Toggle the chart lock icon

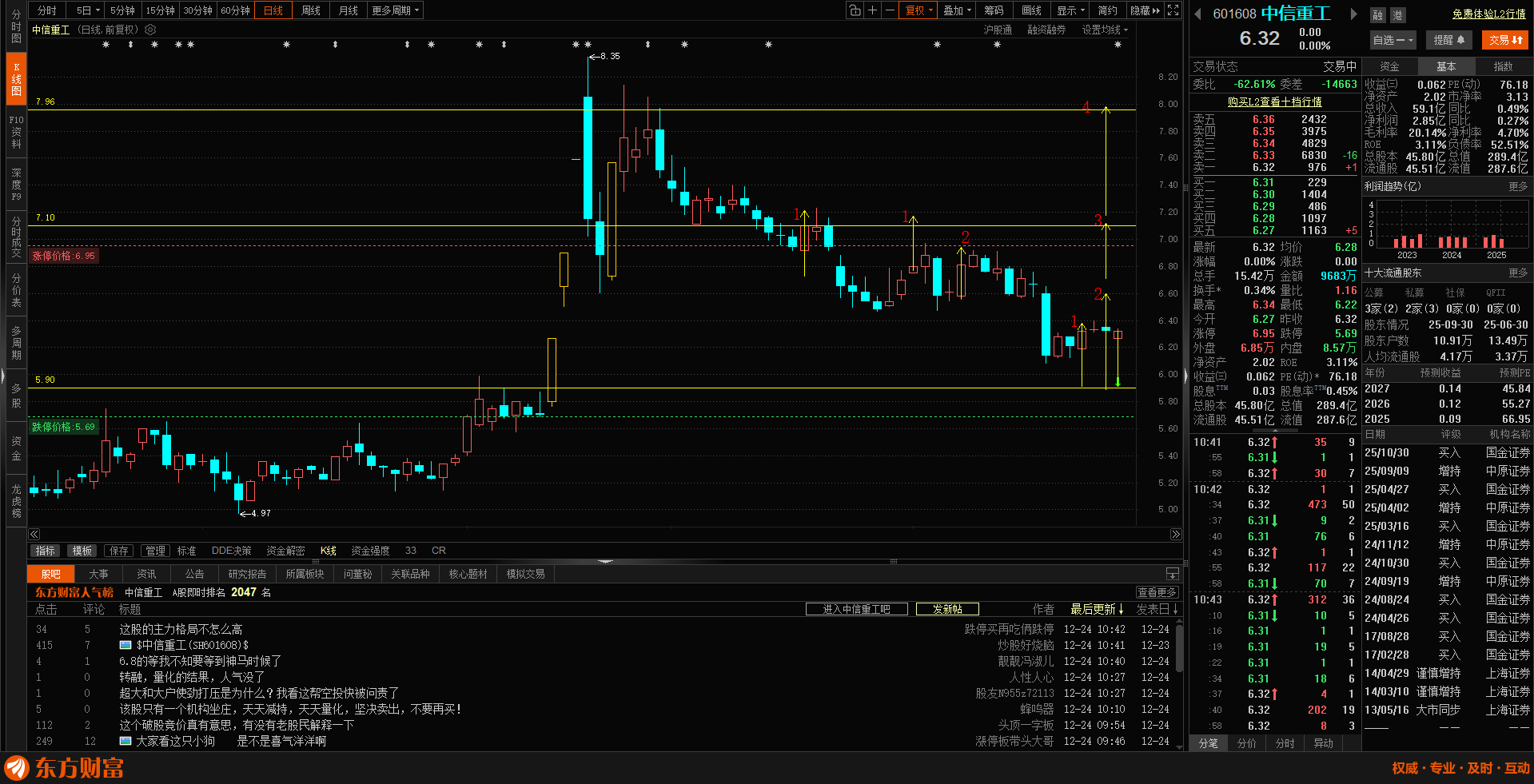pyautogui.click(x=855, y=10)
